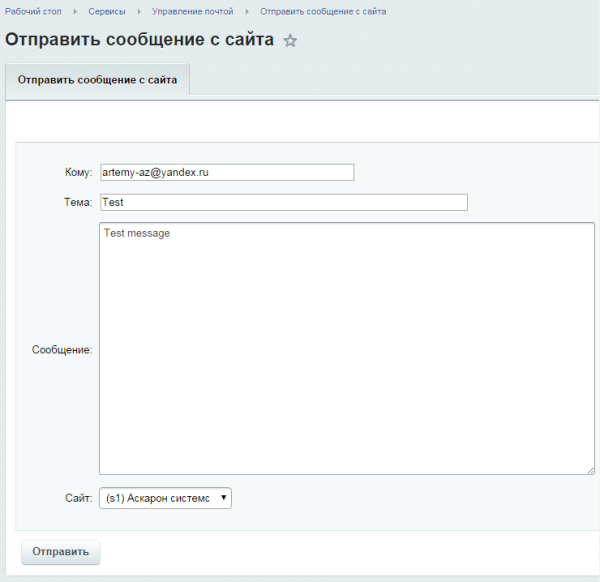The width and height of the screenshot is (600, 582).
Task: Add page to favorites with star icon
Action: (x=290, y=41)
